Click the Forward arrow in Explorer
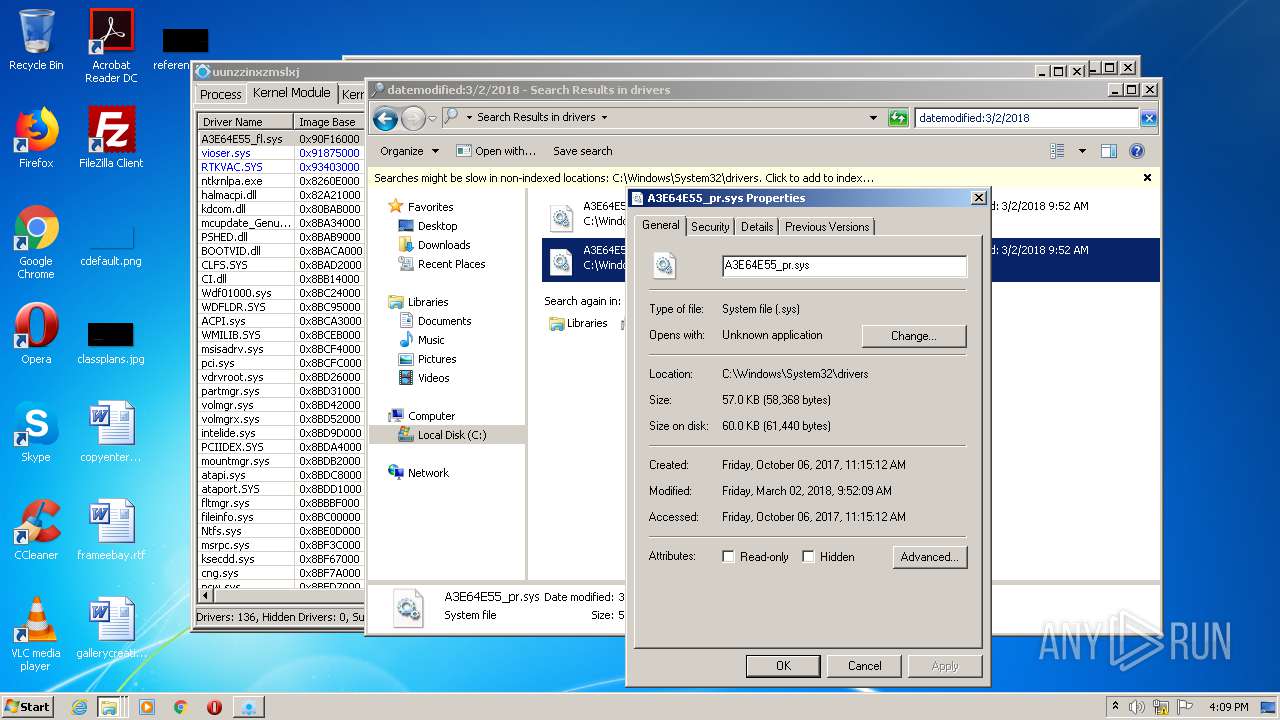1280x720 pixels. [413, 119]
